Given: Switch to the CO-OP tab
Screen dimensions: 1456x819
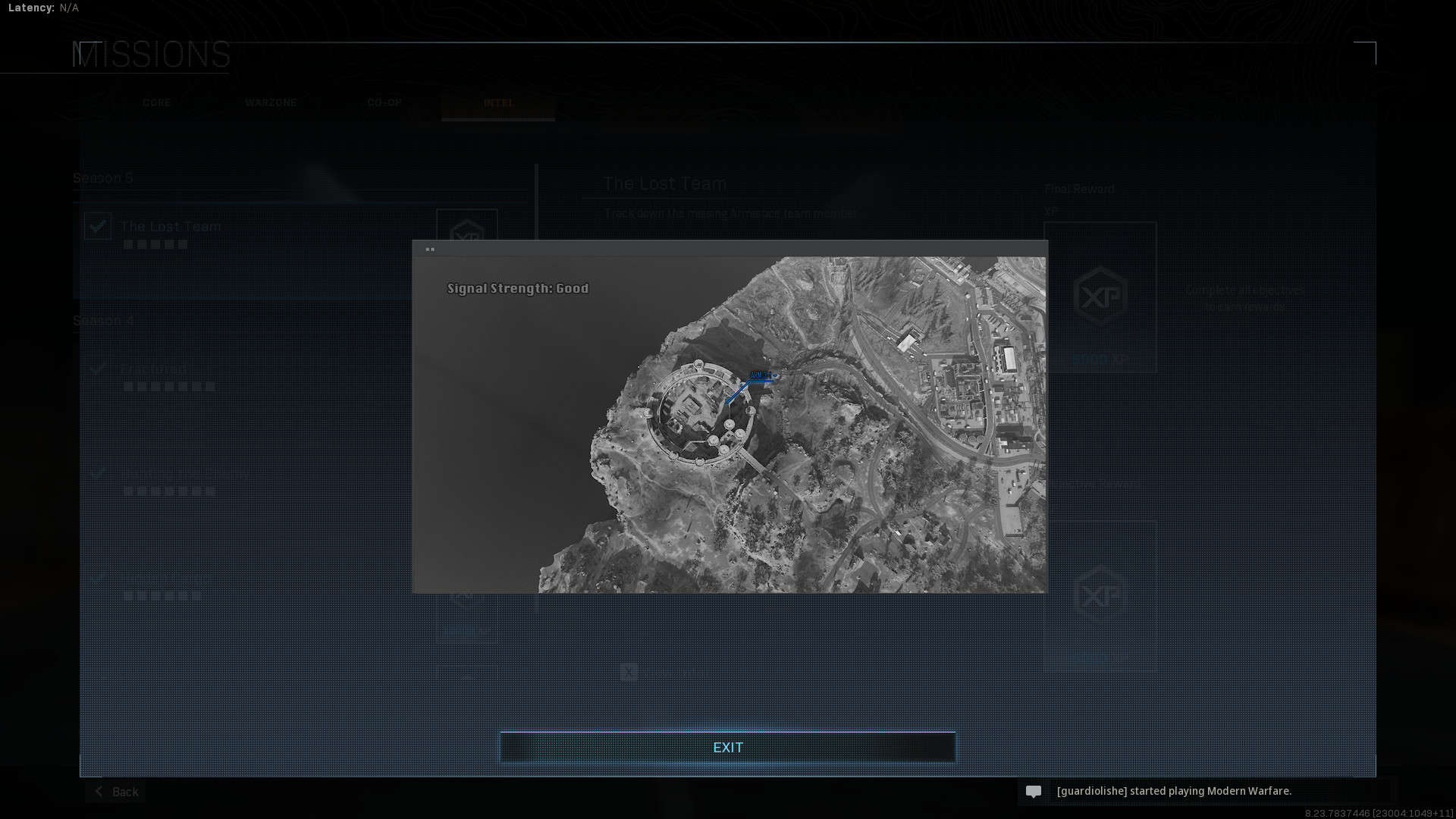Looking at the screenshot, I should click(384, 102).
